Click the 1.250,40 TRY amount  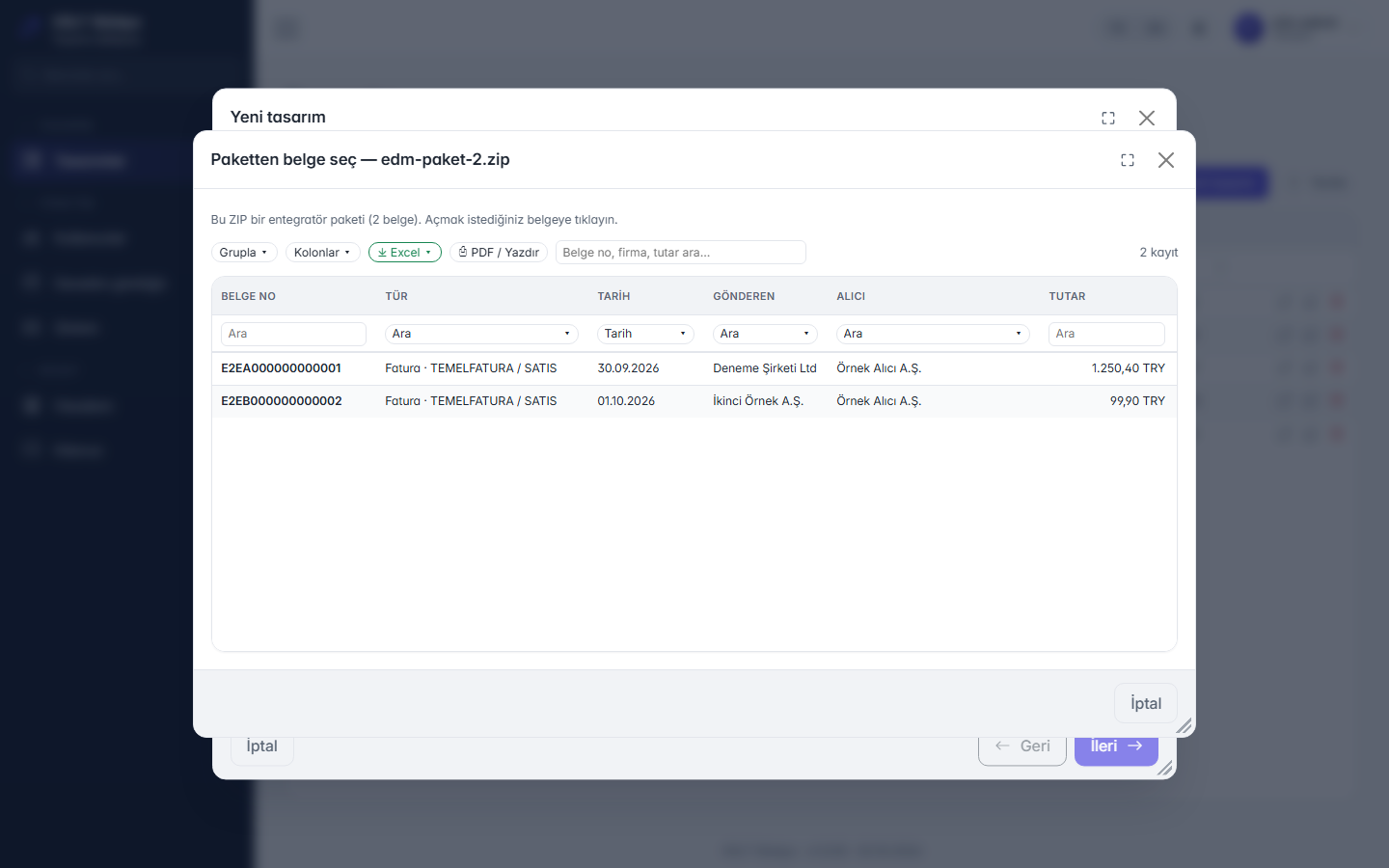click(1129, 368)
